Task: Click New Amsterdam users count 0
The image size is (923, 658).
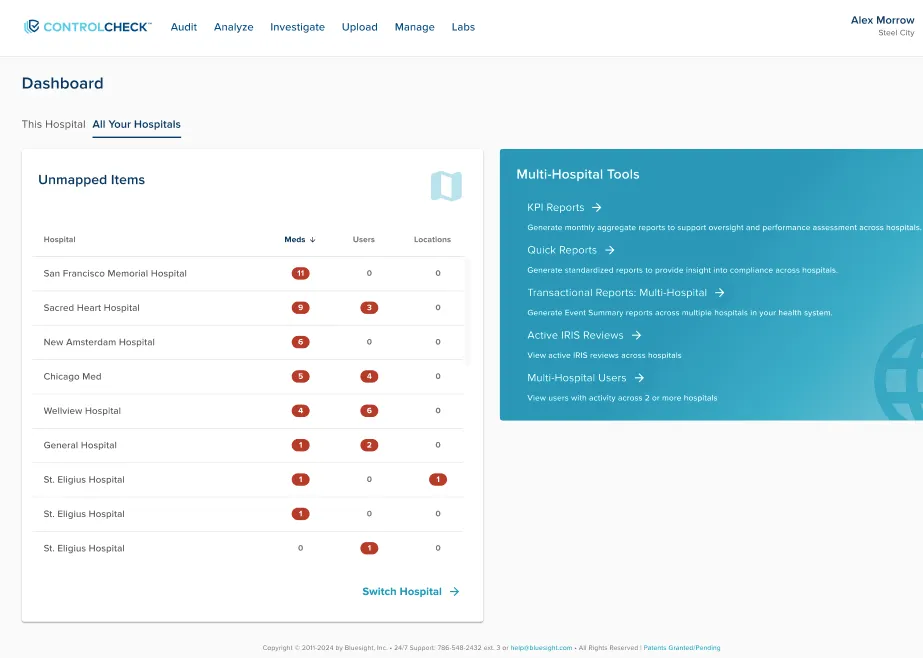Action: pyautogui.click(x=369, y=342)
